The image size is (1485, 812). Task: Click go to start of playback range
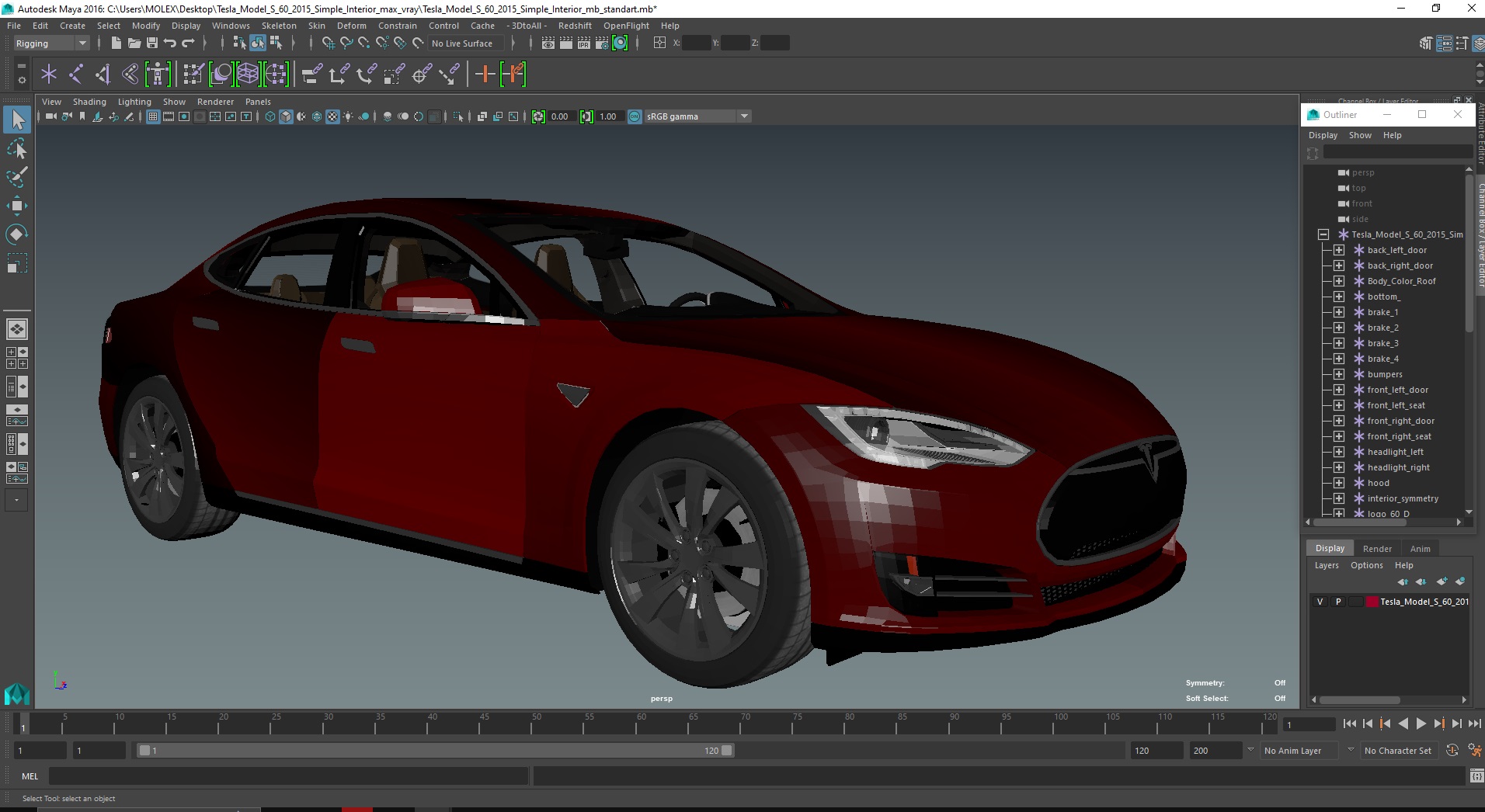[1349, 724]
